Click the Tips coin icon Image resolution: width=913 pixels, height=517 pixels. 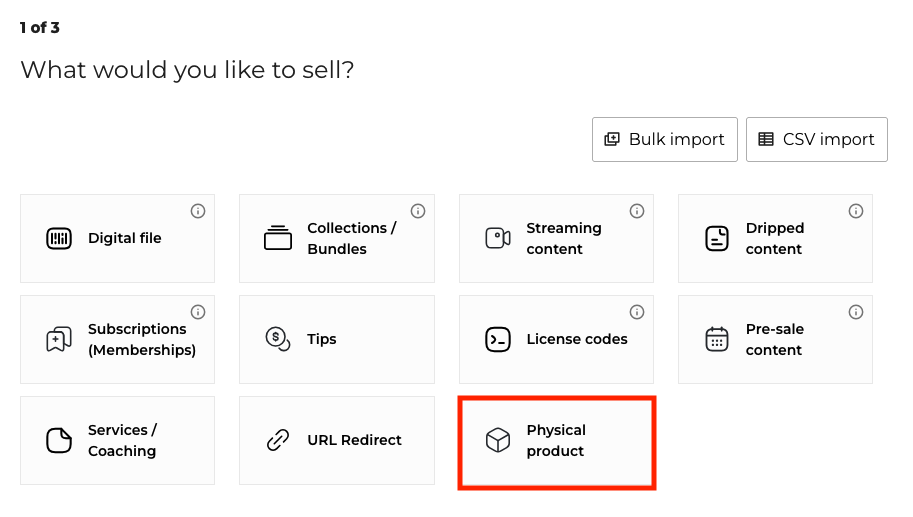click(278, 339)
